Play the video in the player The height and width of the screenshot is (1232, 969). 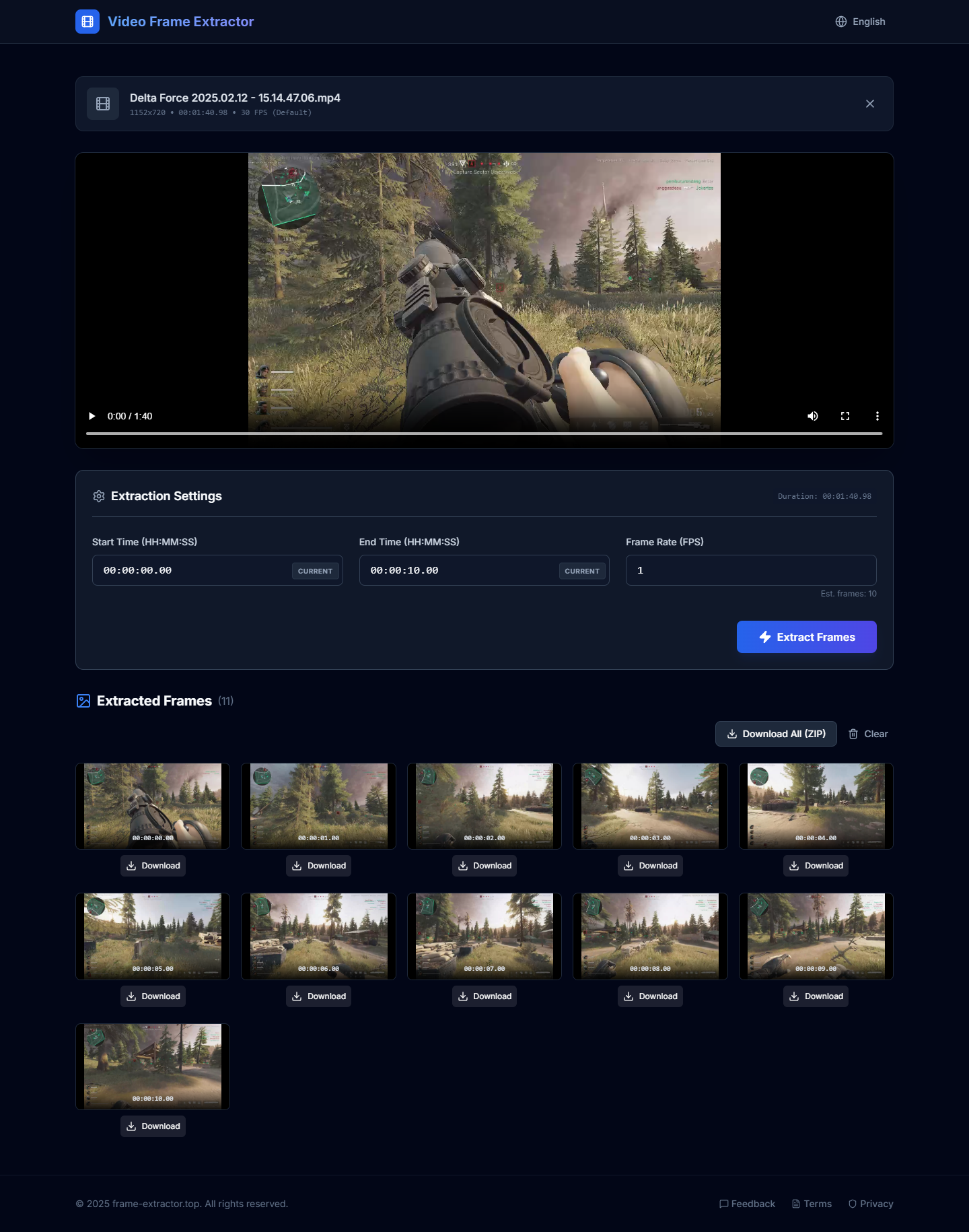pyautogui.click(x=92, y=416)
